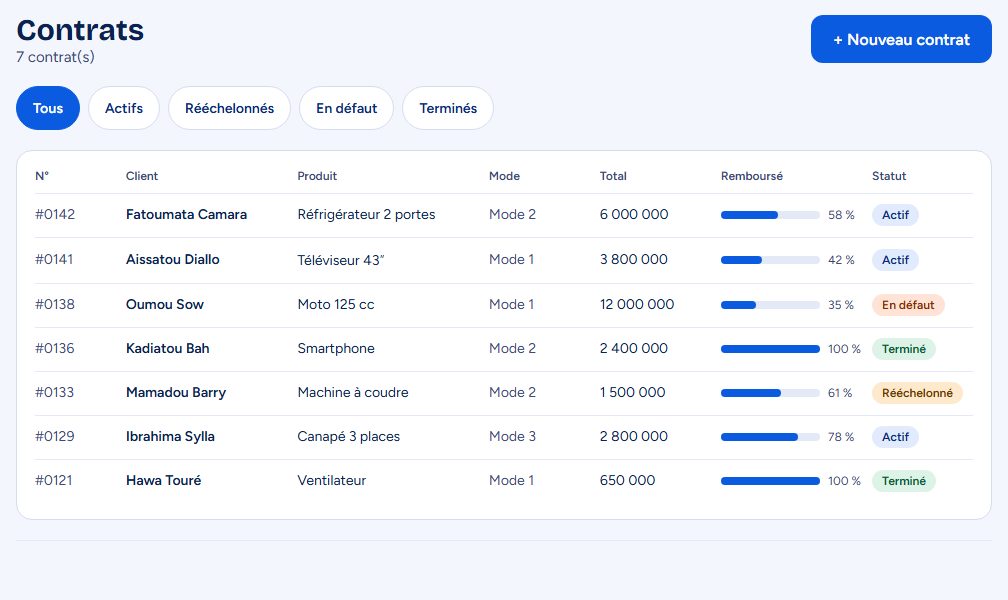Click client Kadiatou Bah

pos(168,349)
